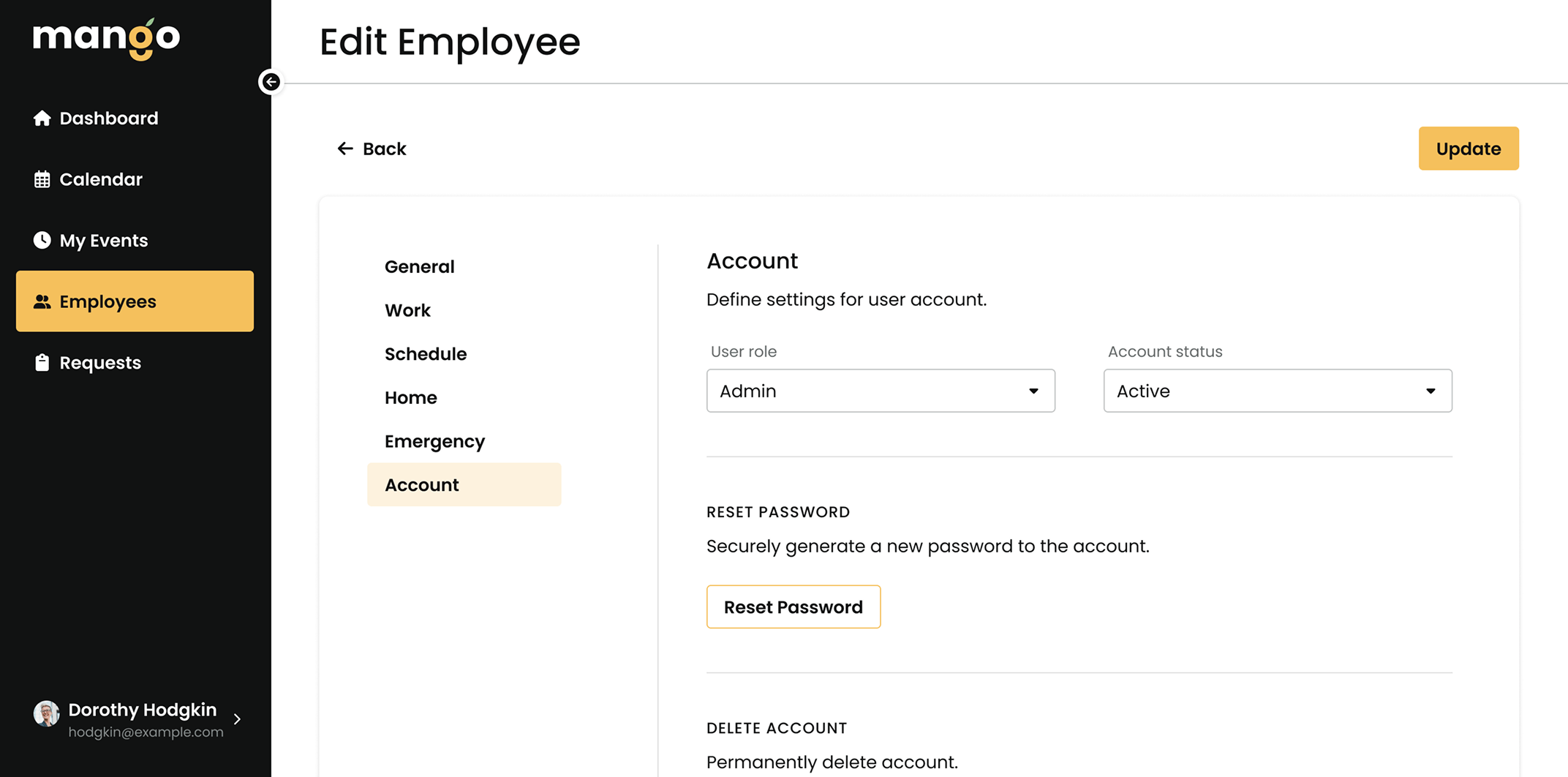Collapse the sidebar using the circular arrow button
The height and width of the screenshot is (777, 1568).
tap(271, 82)
